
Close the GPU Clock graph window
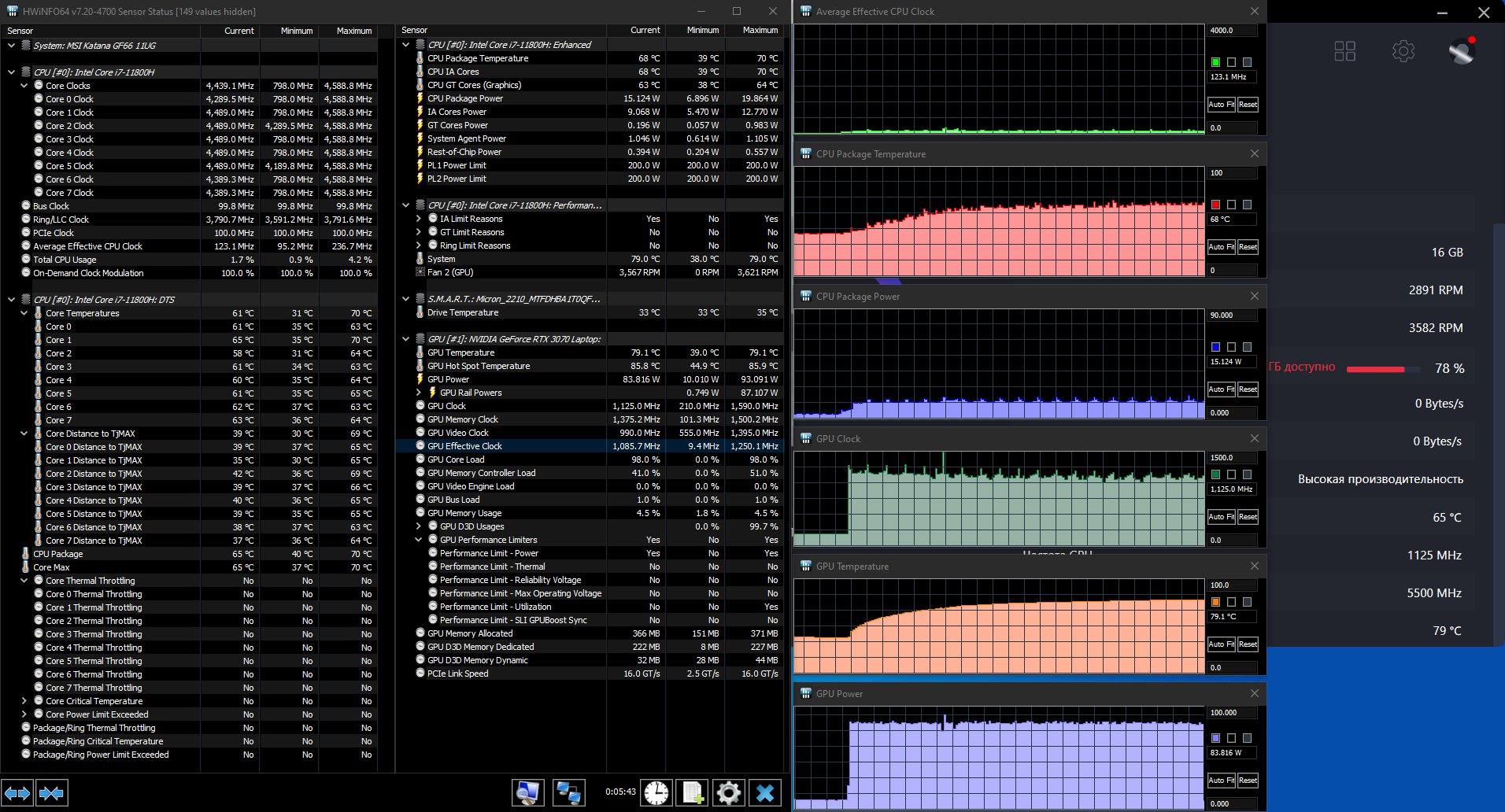click(1255, 438)
